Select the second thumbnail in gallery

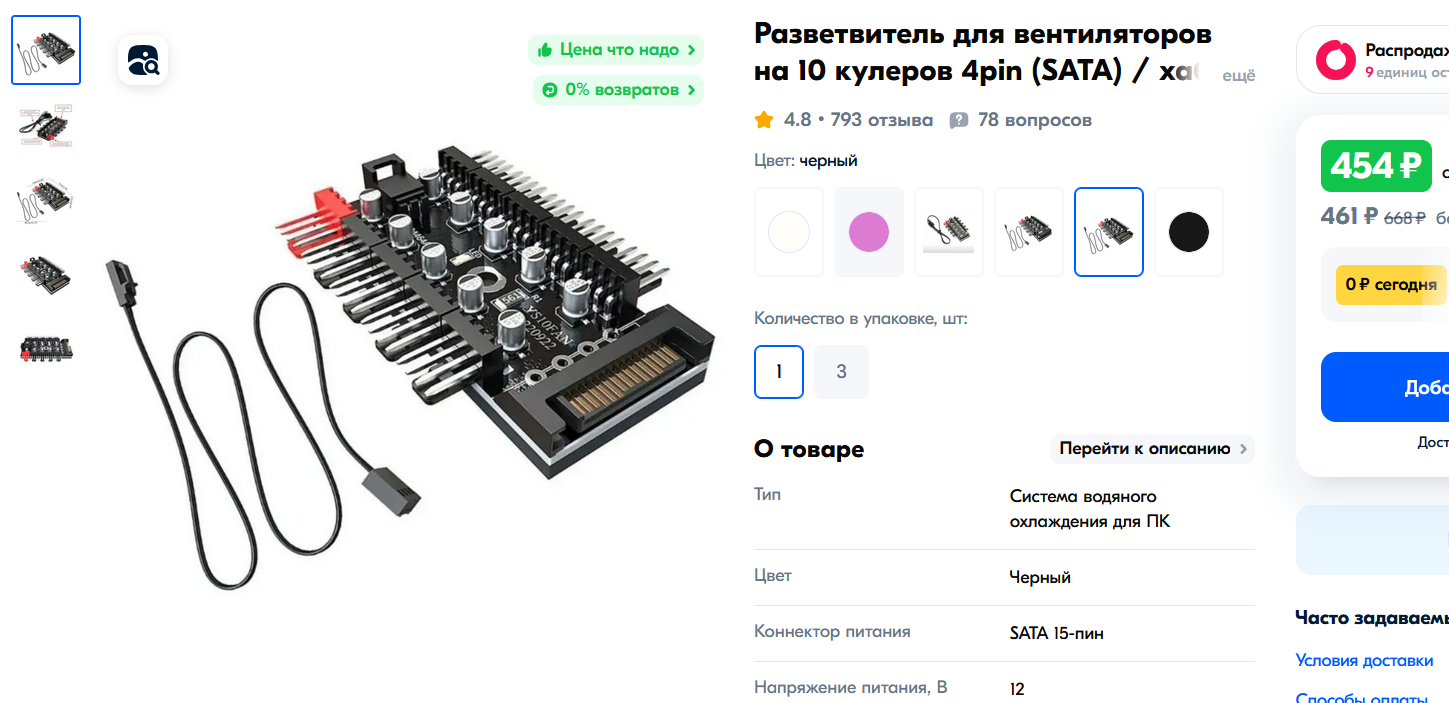click(x=46, y=125)
